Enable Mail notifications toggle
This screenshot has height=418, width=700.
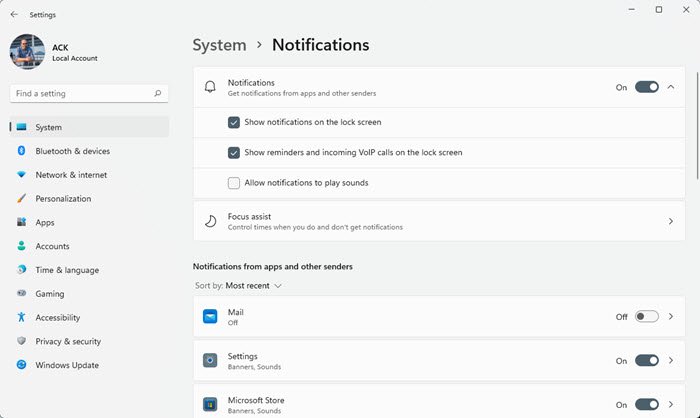tap(646, 317)
